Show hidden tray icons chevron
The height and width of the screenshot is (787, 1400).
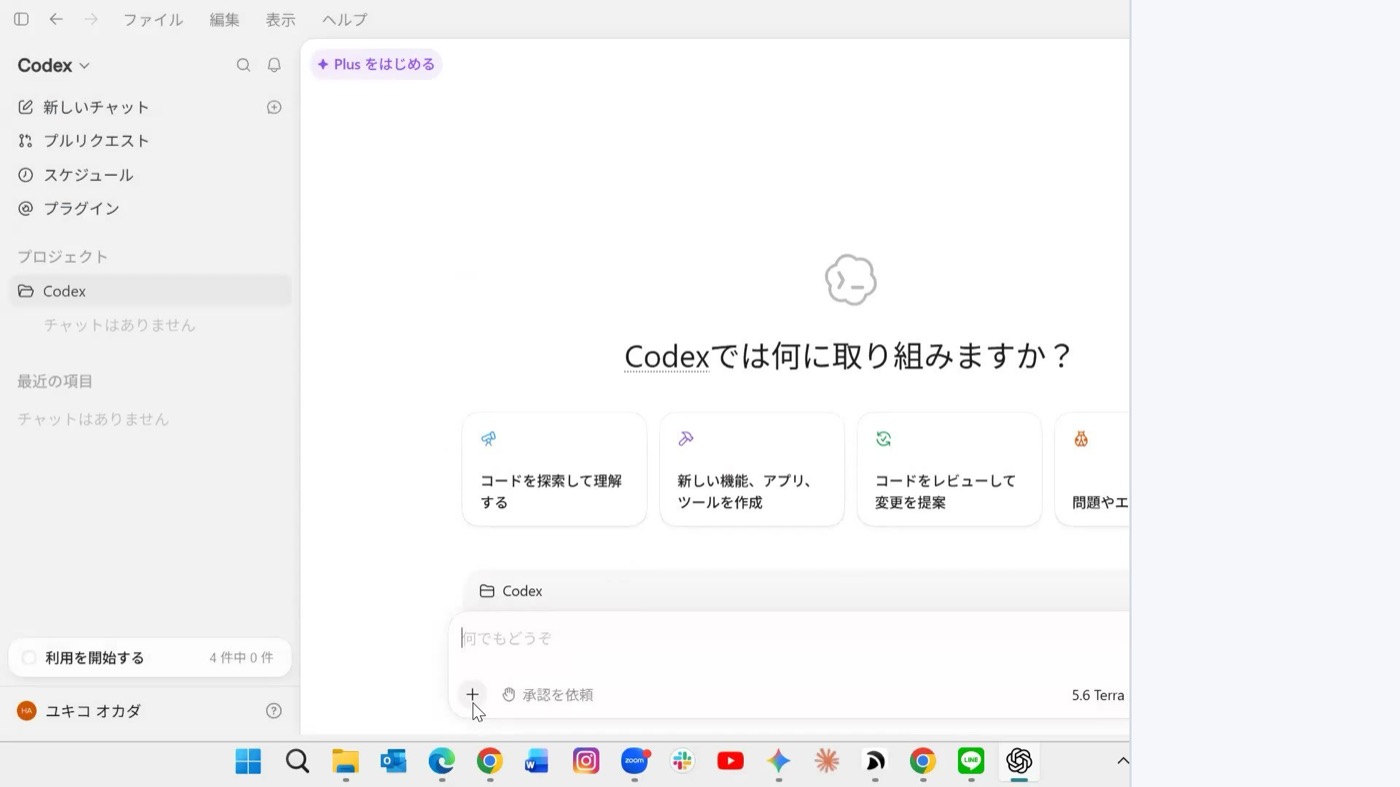tap(1122, 761)
